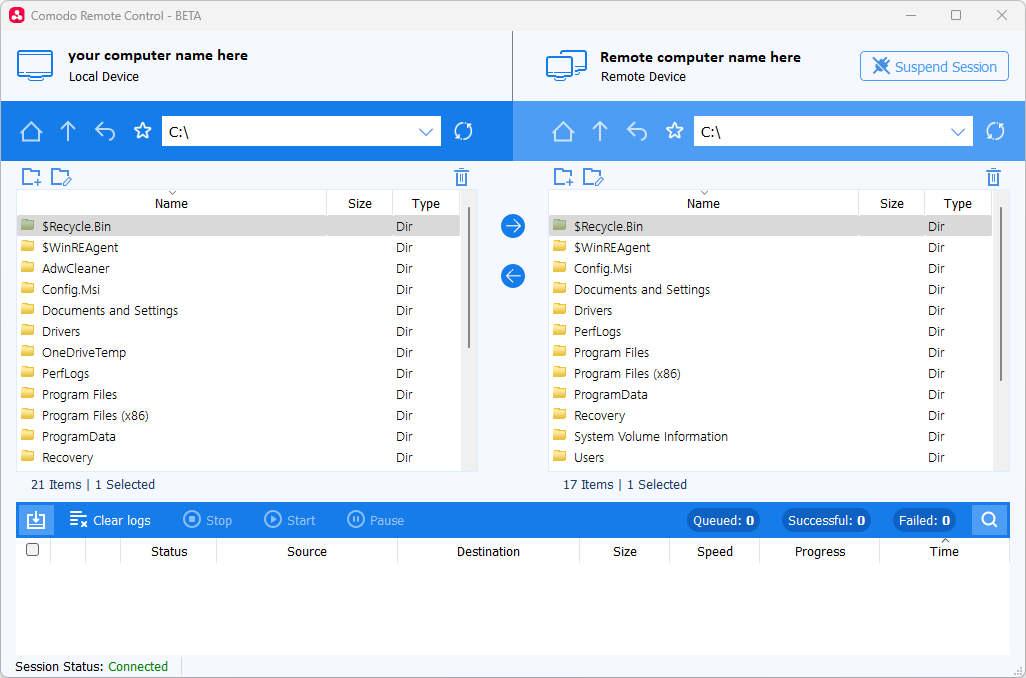Screen dimensions: 1026x678
Task: Click the local pane Home icon
Action: tap(32, 131)
